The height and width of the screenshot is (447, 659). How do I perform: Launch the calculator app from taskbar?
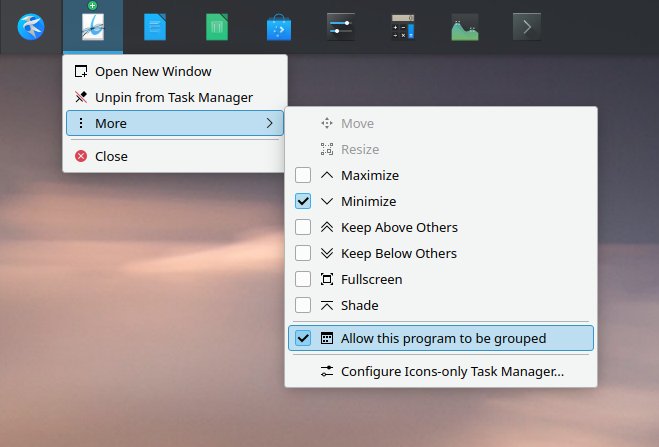[403, 27]
